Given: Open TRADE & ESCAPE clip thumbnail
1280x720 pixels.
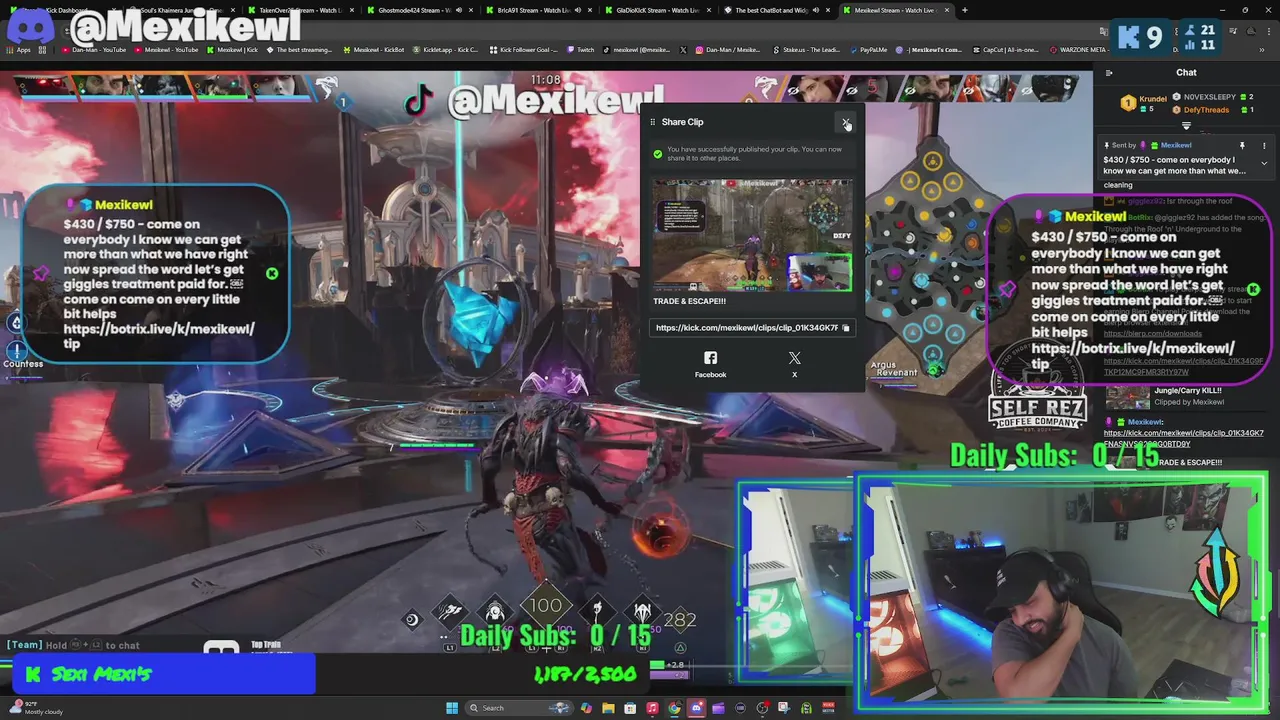Looking at the screenshot, I should (x=753, y=235).
